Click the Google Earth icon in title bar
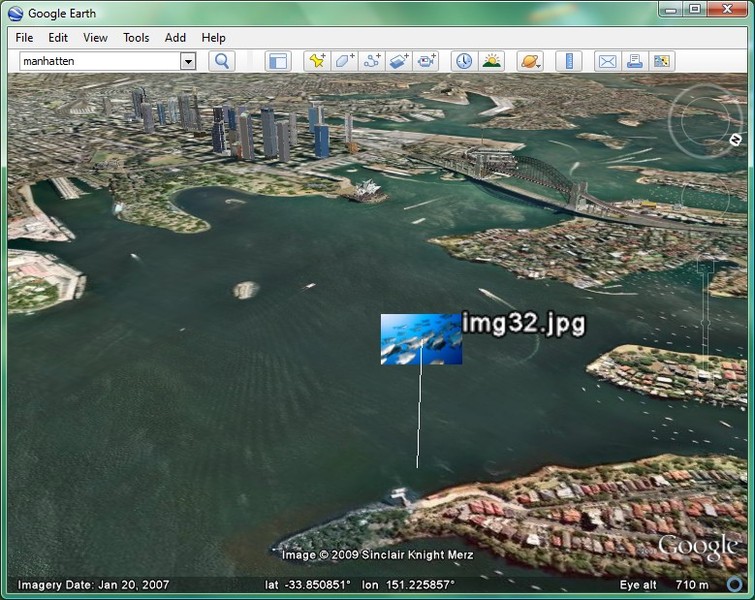This screenshot has width=755, height=600. click(x=15, y=13)
